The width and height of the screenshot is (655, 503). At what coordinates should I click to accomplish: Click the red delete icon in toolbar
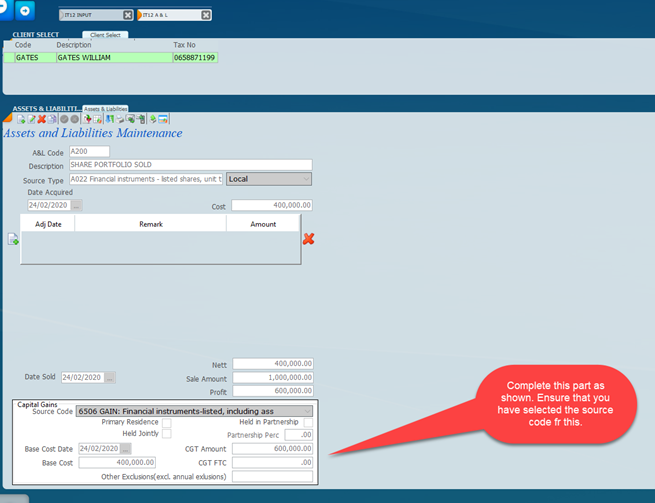pos(42,119)
